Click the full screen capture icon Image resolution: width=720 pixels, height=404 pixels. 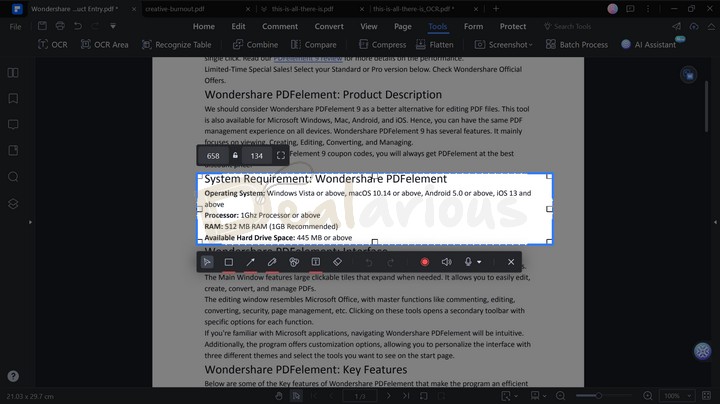(281, 156)
